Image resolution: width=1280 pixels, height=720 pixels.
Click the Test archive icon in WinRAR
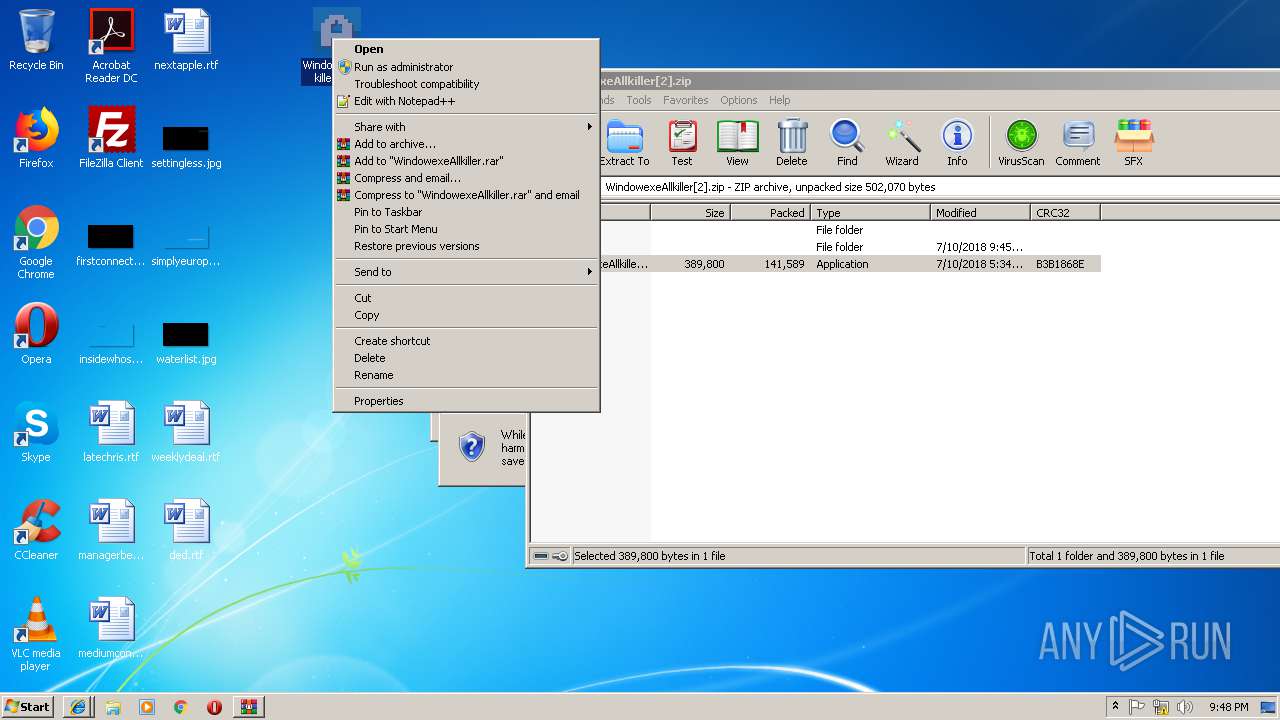coord(682,143)
